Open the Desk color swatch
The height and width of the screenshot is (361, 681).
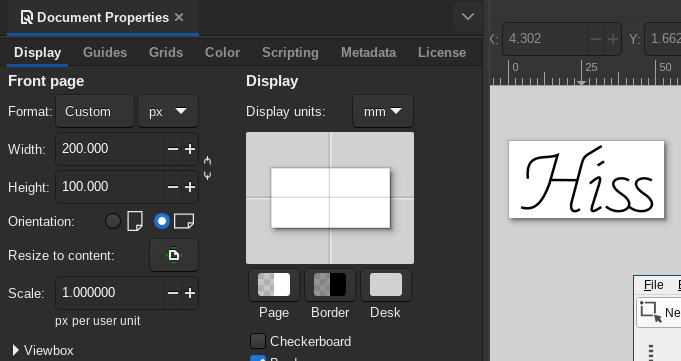386,285
